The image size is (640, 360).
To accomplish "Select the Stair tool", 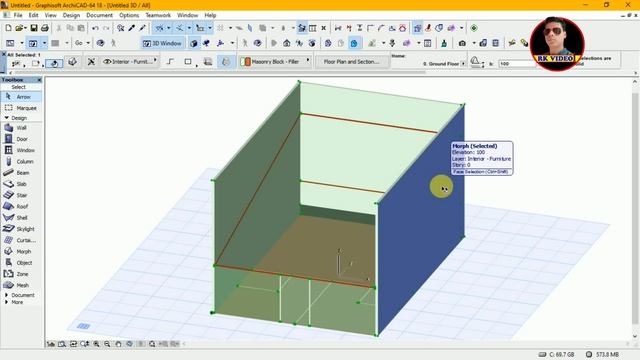I will (21, 195).
